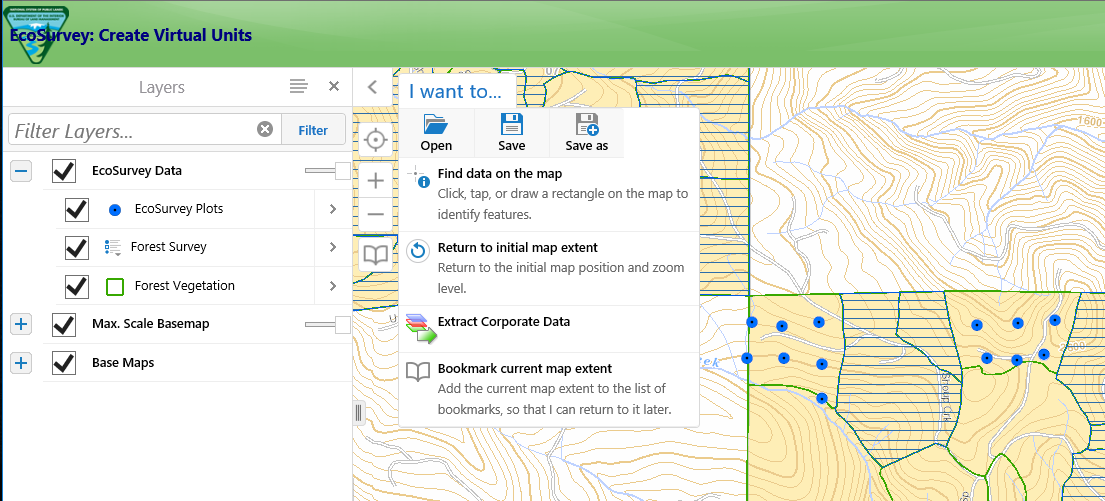Click the Base Maps group label

pyautogui.click(x=123, y=363)
